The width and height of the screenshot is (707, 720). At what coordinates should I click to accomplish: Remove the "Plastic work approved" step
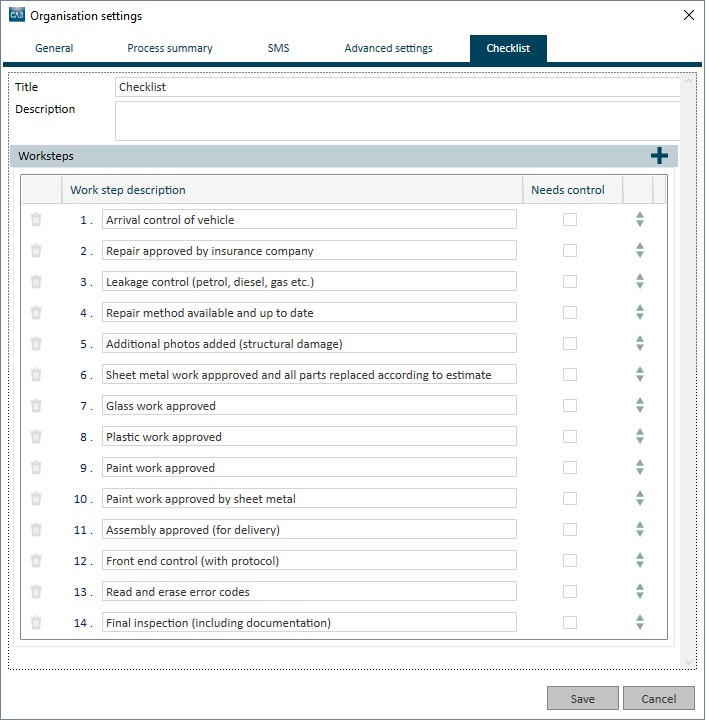pyautogui.click(x=36, y=437)
